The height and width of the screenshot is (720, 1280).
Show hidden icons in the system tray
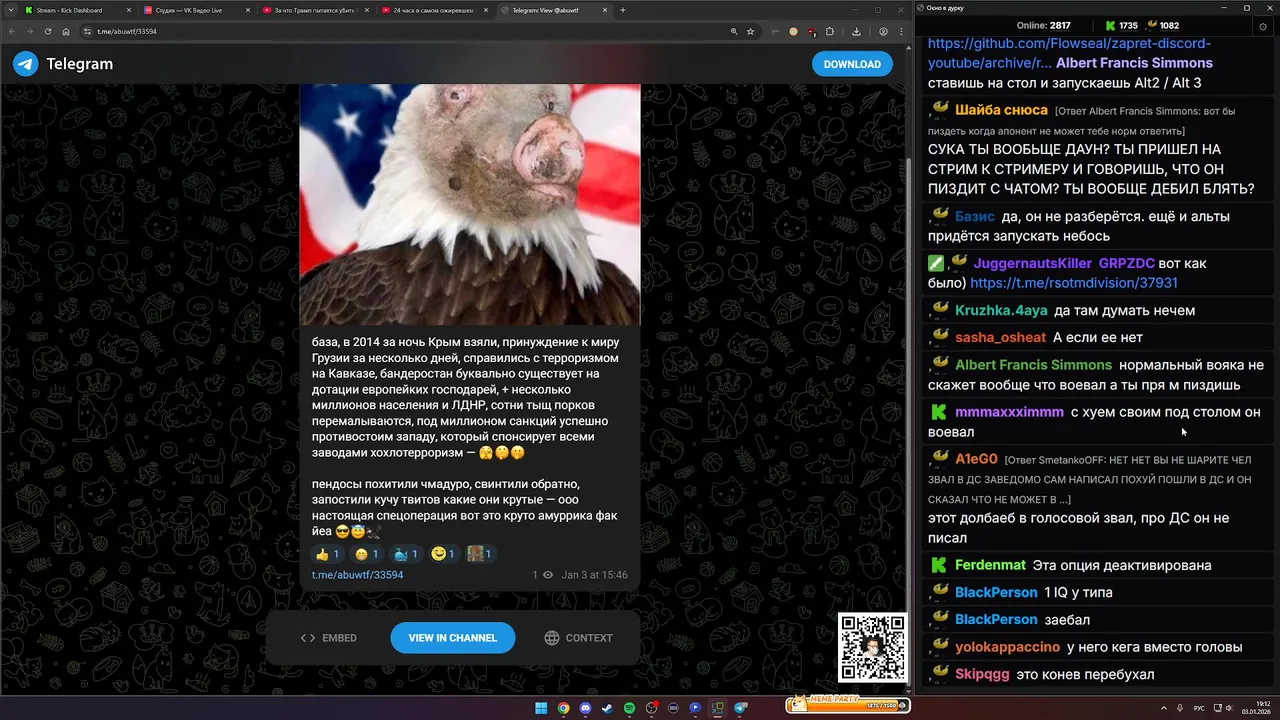point(1165,708)
